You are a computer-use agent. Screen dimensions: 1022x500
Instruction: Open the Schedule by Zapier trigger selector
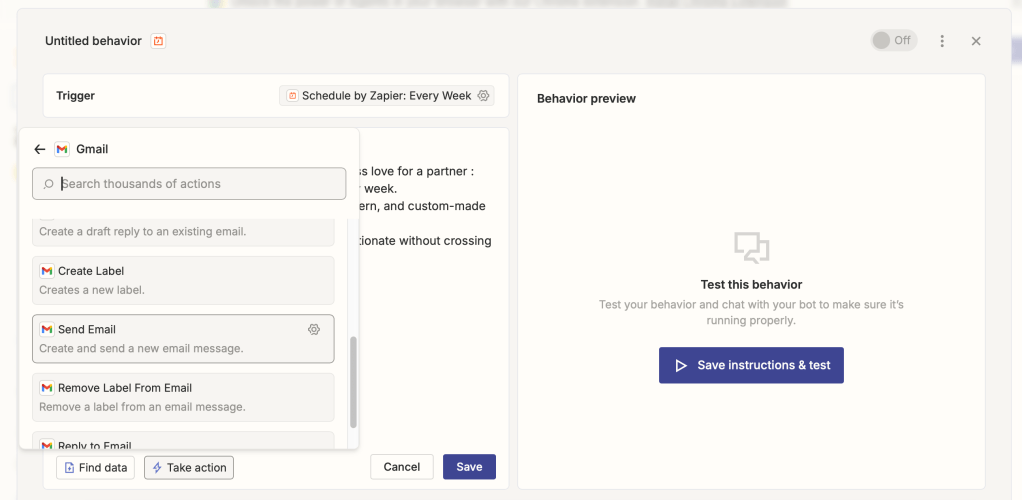tap(379, 96)
